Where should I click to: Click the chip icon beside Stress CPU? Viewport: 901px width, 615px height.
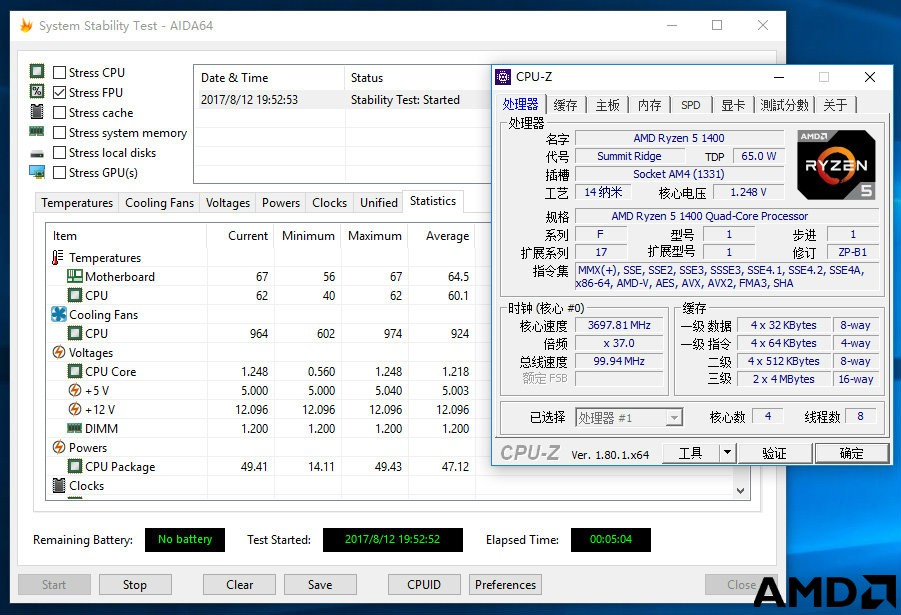[37, 71]
